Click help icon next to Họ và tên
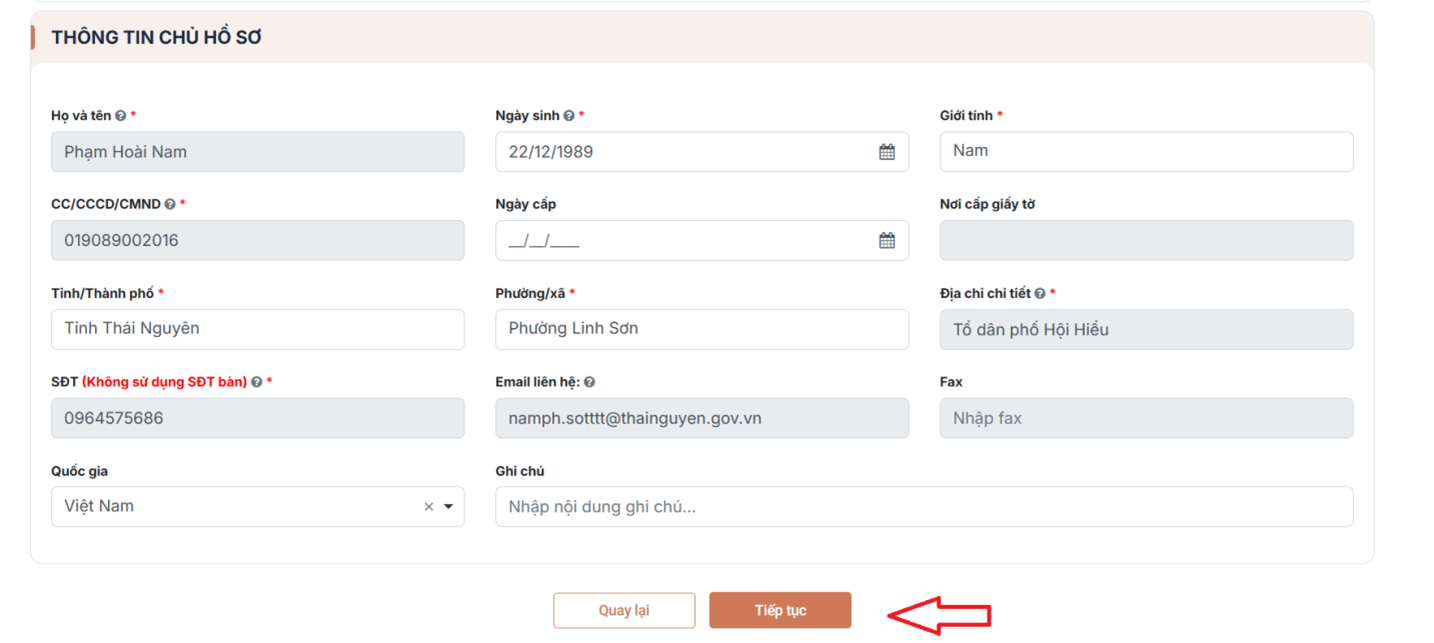The width and height of the screenshot is (1434, 643). [x=120, y=116]
